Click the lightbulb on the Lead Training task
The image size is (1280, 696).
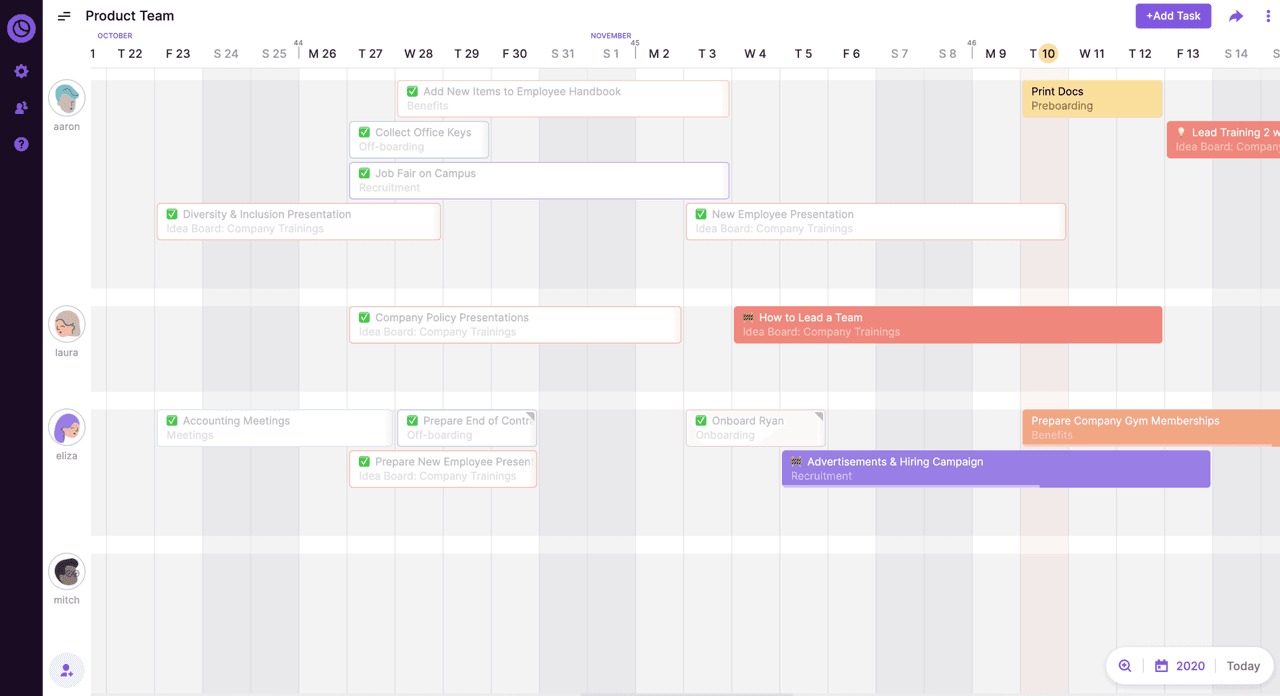pyautogui.click(x=1181, y=131)
